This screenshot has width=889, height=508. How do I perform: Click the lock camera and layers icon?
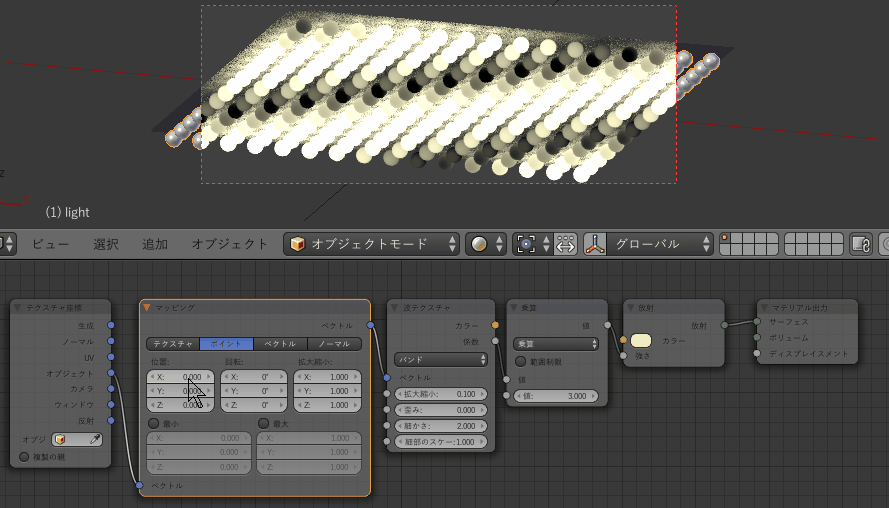861,244
